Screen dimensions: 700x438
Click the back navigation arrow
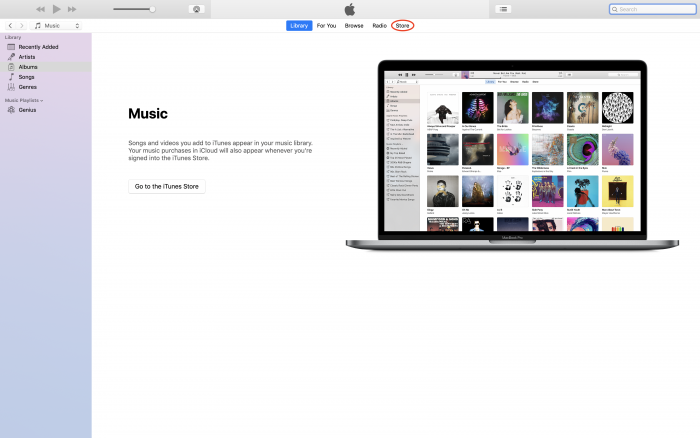[x=10, y=25]
